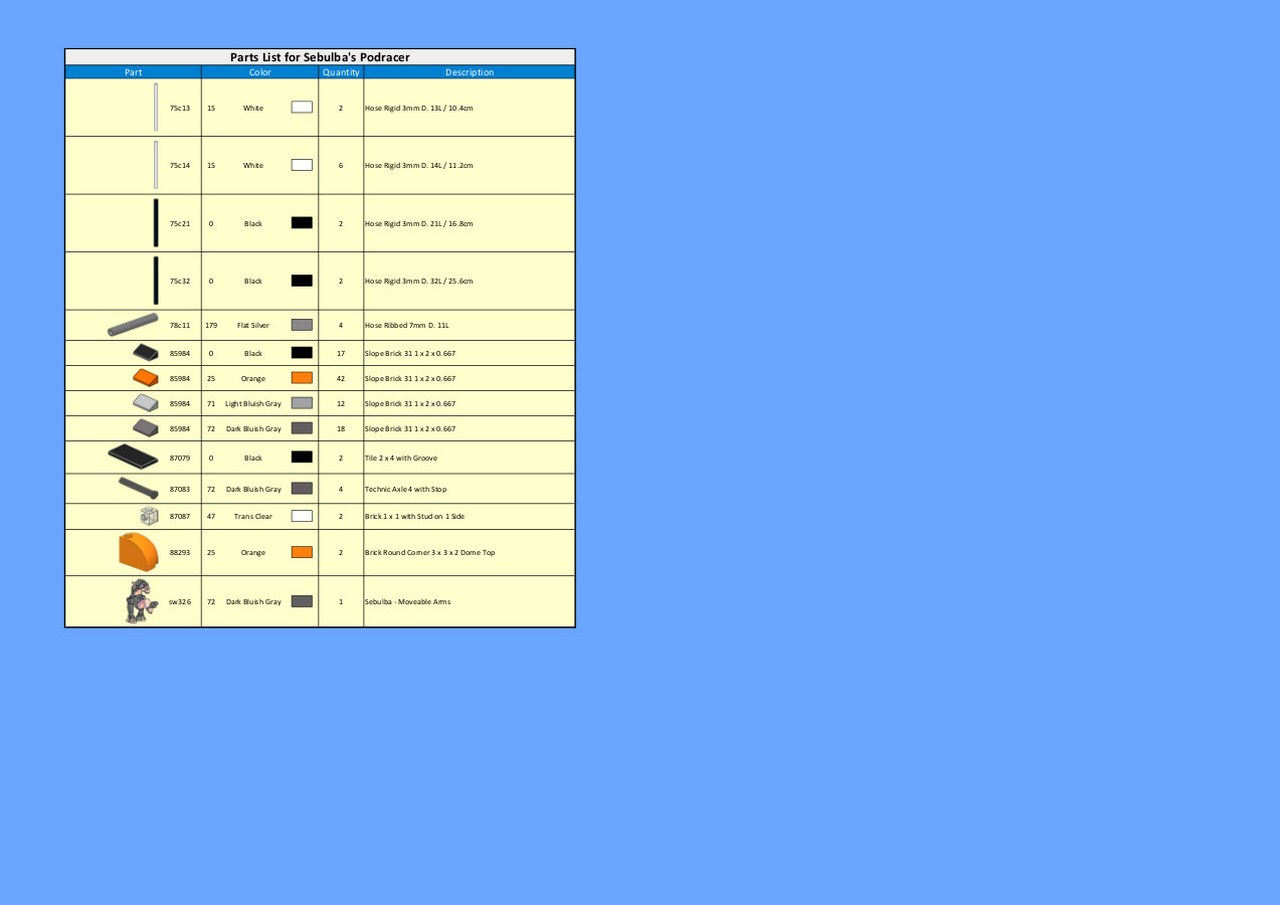Click the Light Bluish Gray color swatch

(302, 403)
